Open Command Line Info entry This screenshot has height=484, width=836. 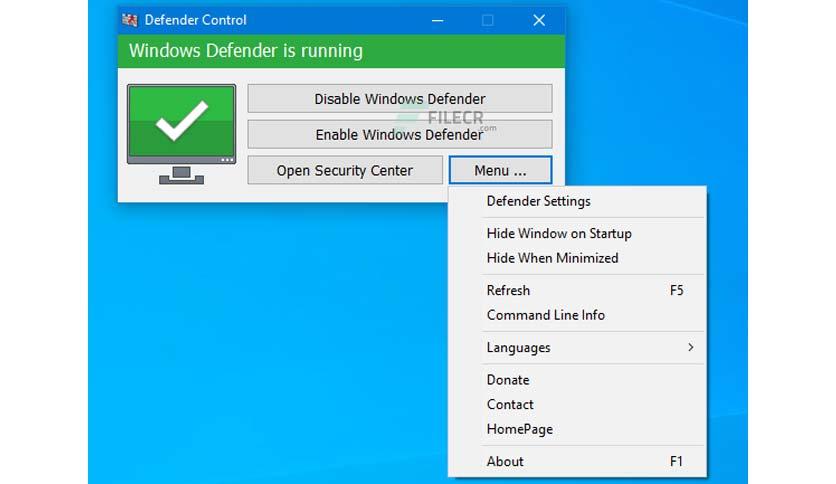coord(577,315)
